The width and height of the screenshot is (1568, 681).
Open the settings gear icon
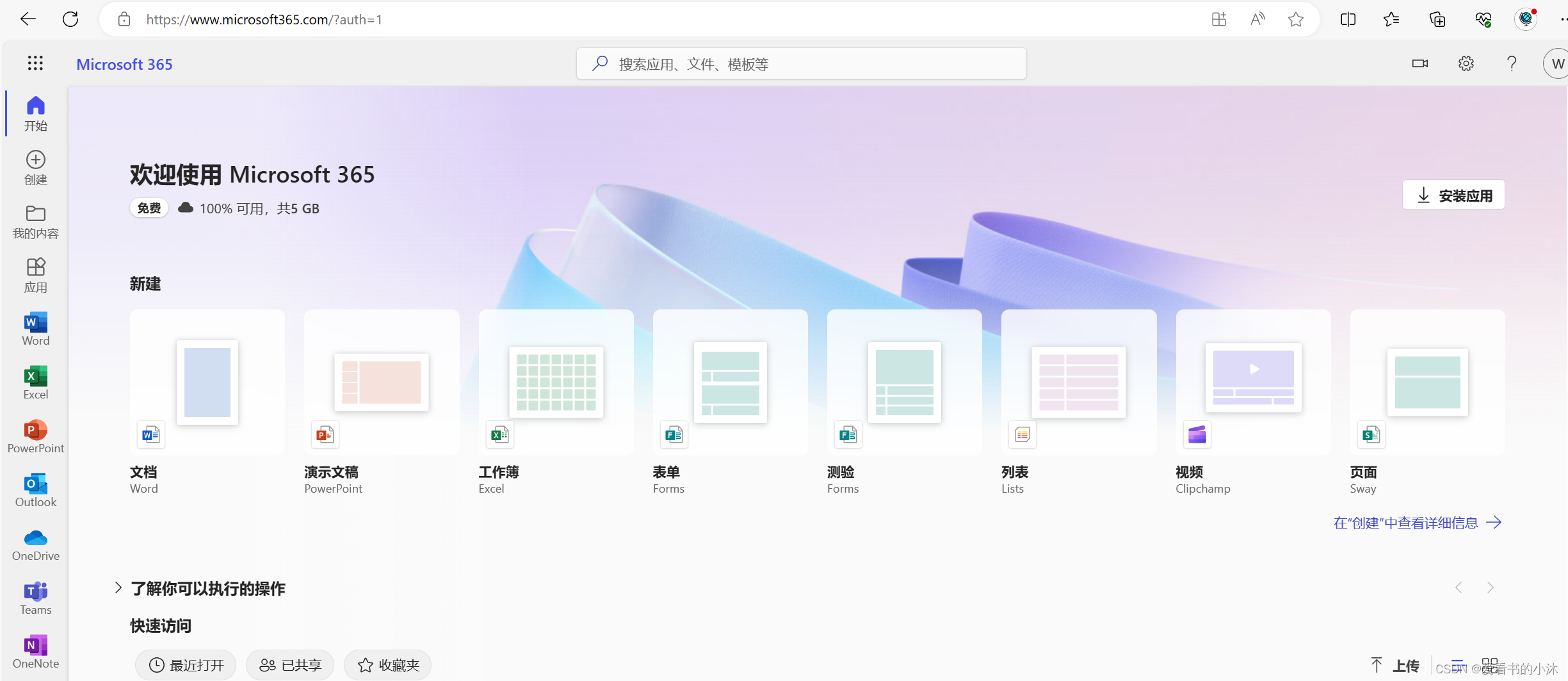(x=1466, y=63)
